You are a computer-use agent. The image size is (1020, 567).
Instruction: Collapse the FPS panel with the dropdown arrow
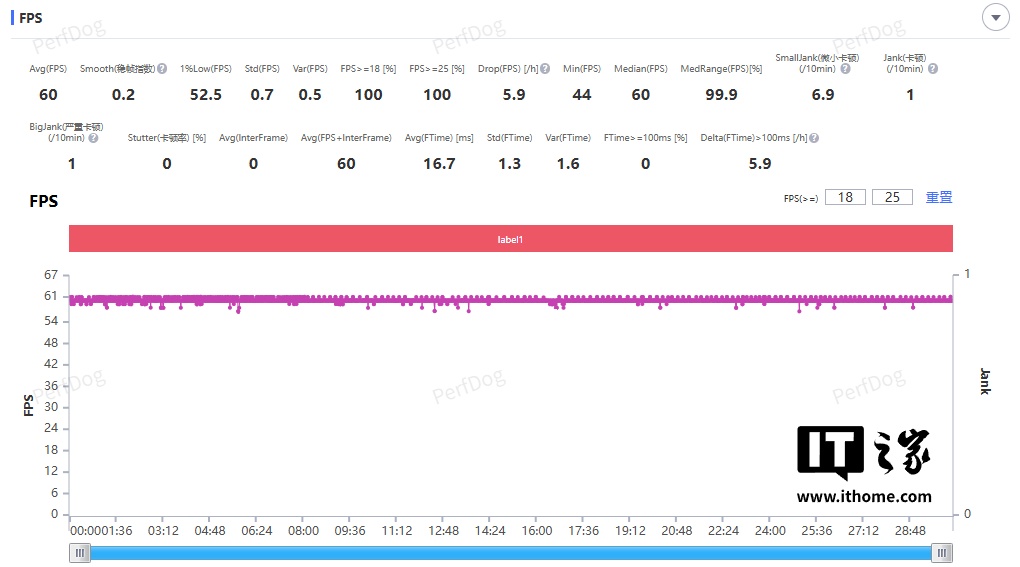tap(995, 18)
